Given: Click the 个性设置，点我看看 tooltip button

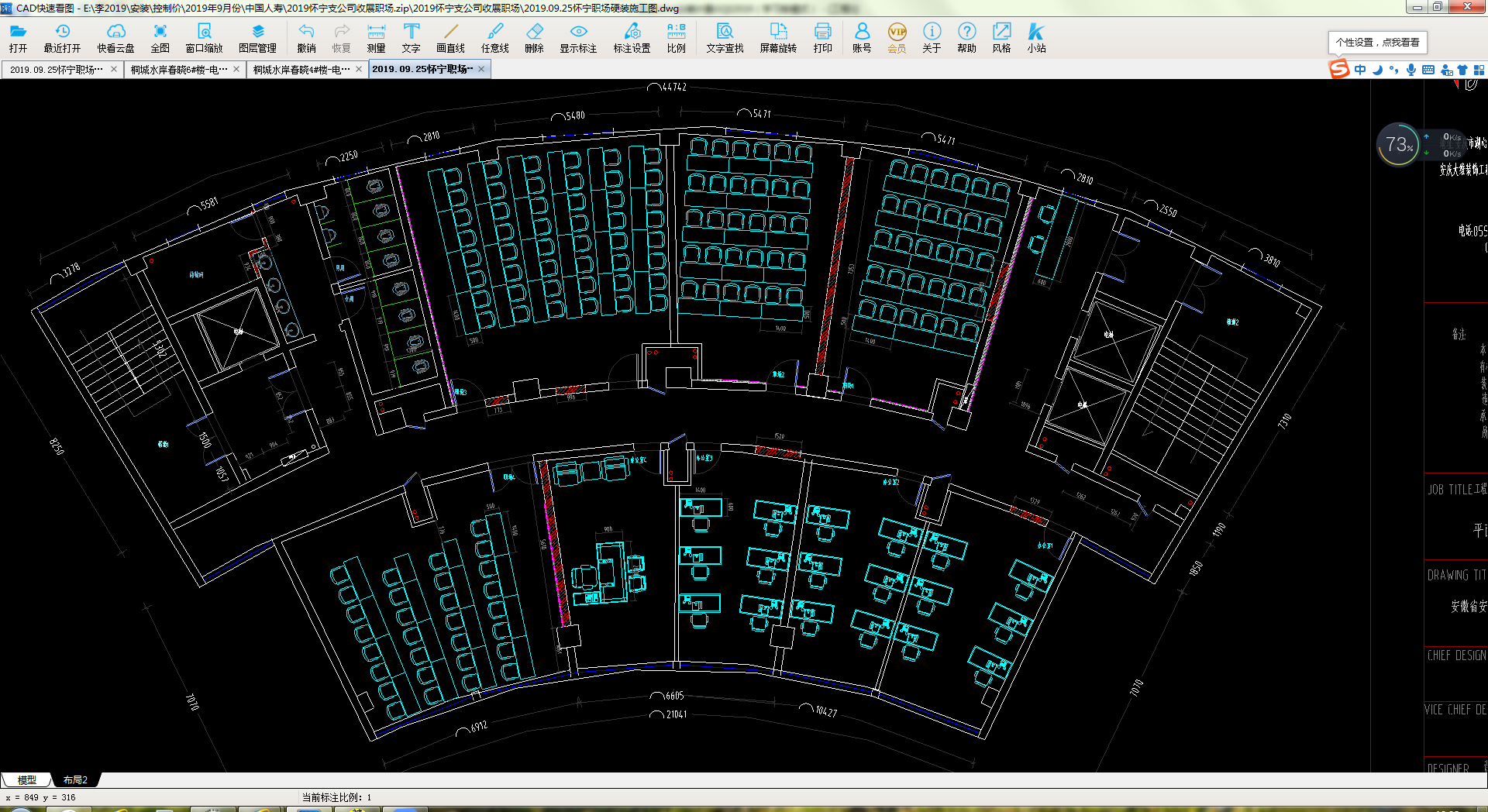Looking at the screenshot, I should click(1377, 43).
